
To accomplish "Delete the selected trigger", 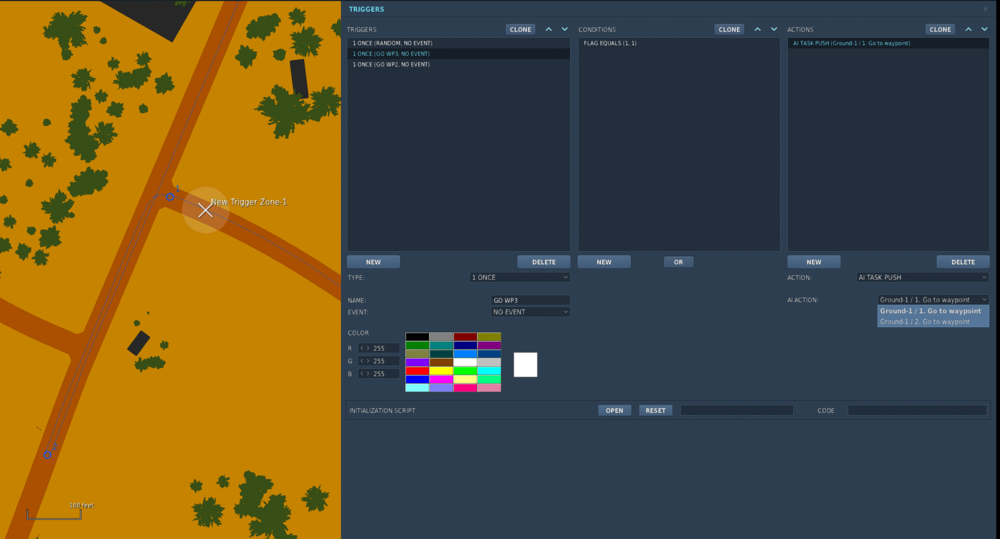I will point(543,262).
